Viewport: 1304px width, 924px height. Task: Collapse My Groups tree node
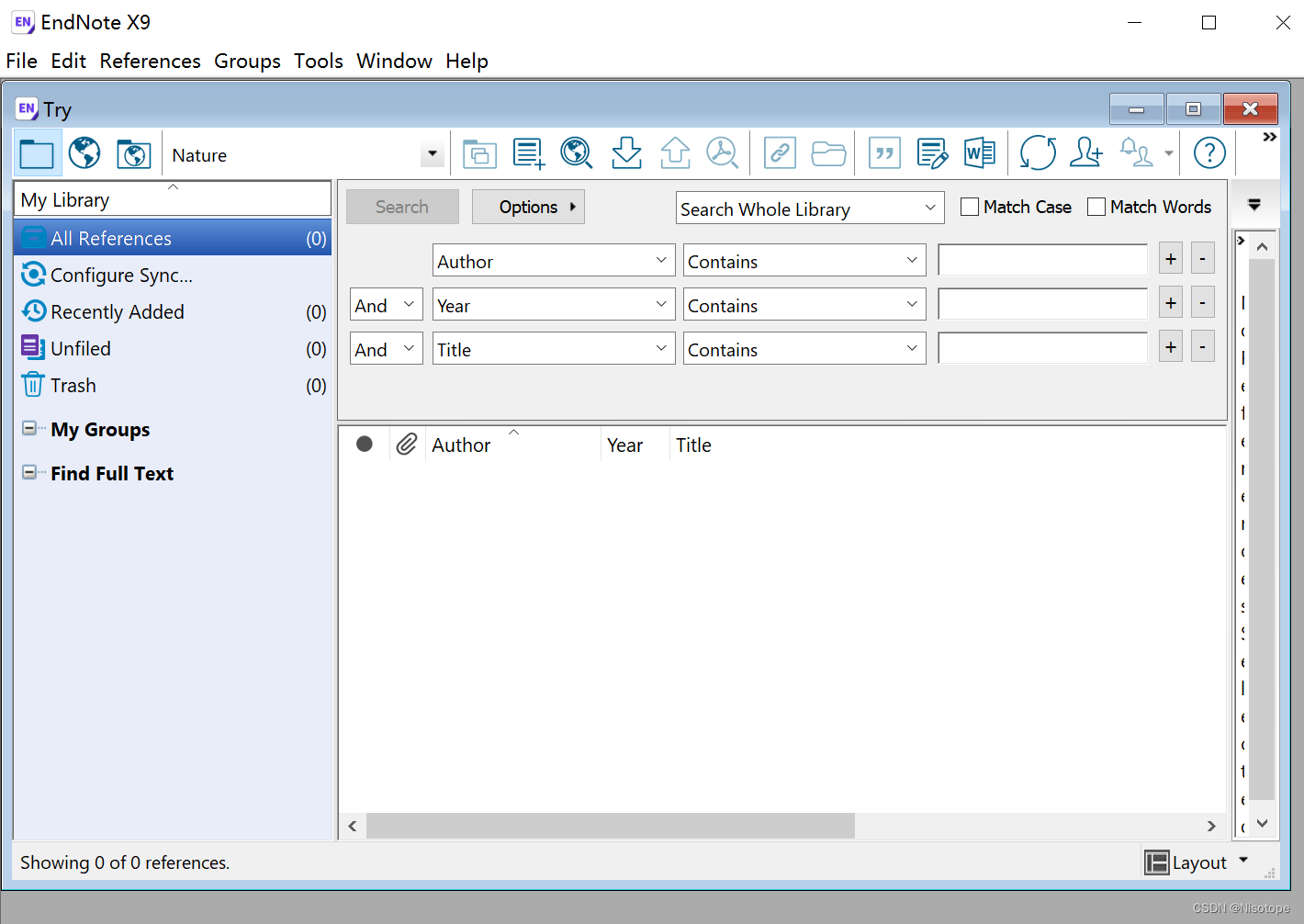pos(29,428)
